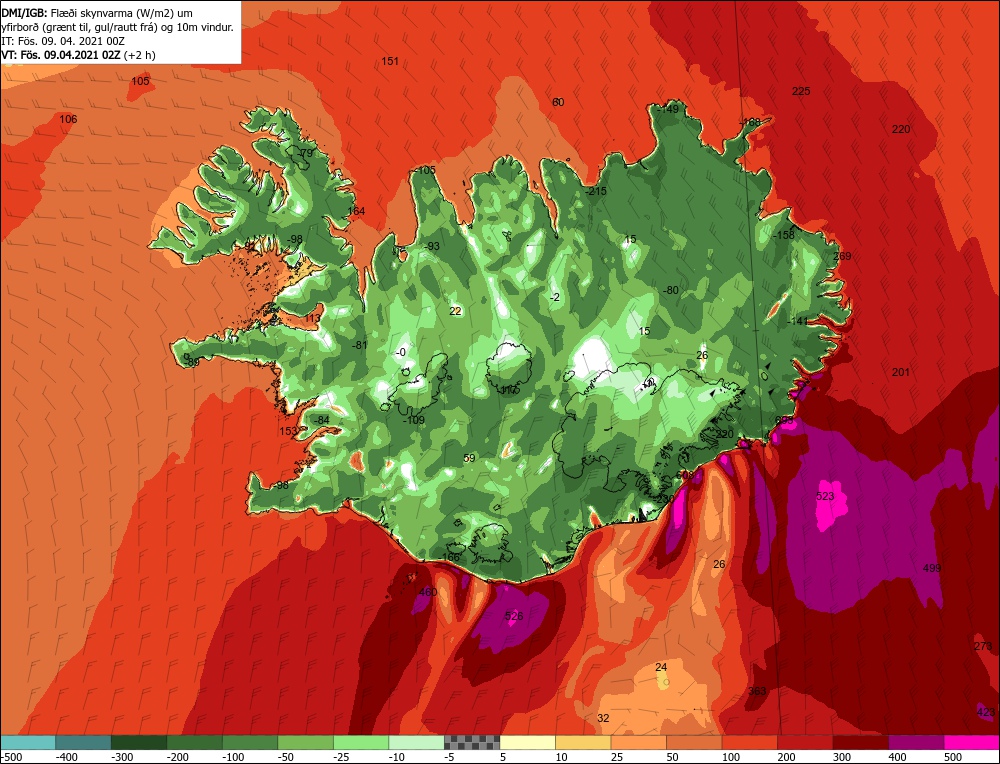1000x764 pixels.
Task: Select the value 24 in the yellow-orange patch
Action: pos(661,667)
